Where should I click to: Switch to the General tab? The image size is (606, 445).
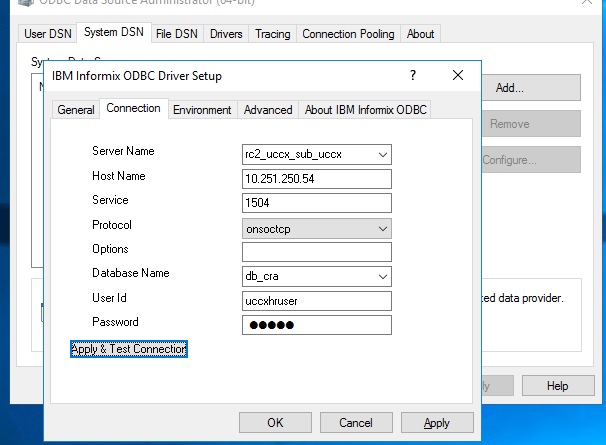pos(75,110)
